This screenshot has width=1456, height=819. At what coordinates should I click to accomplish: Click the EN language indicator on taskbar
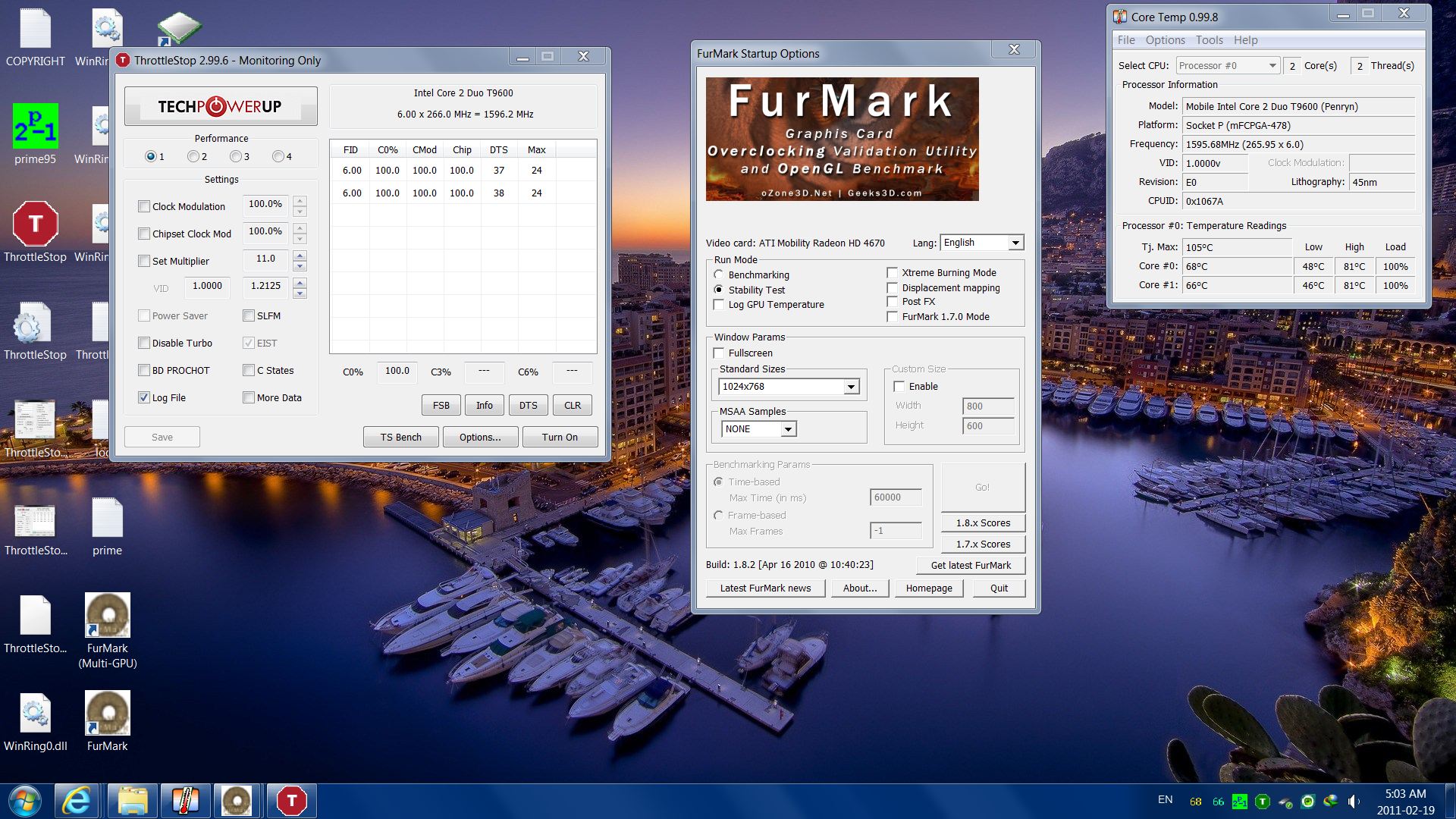1166,800
